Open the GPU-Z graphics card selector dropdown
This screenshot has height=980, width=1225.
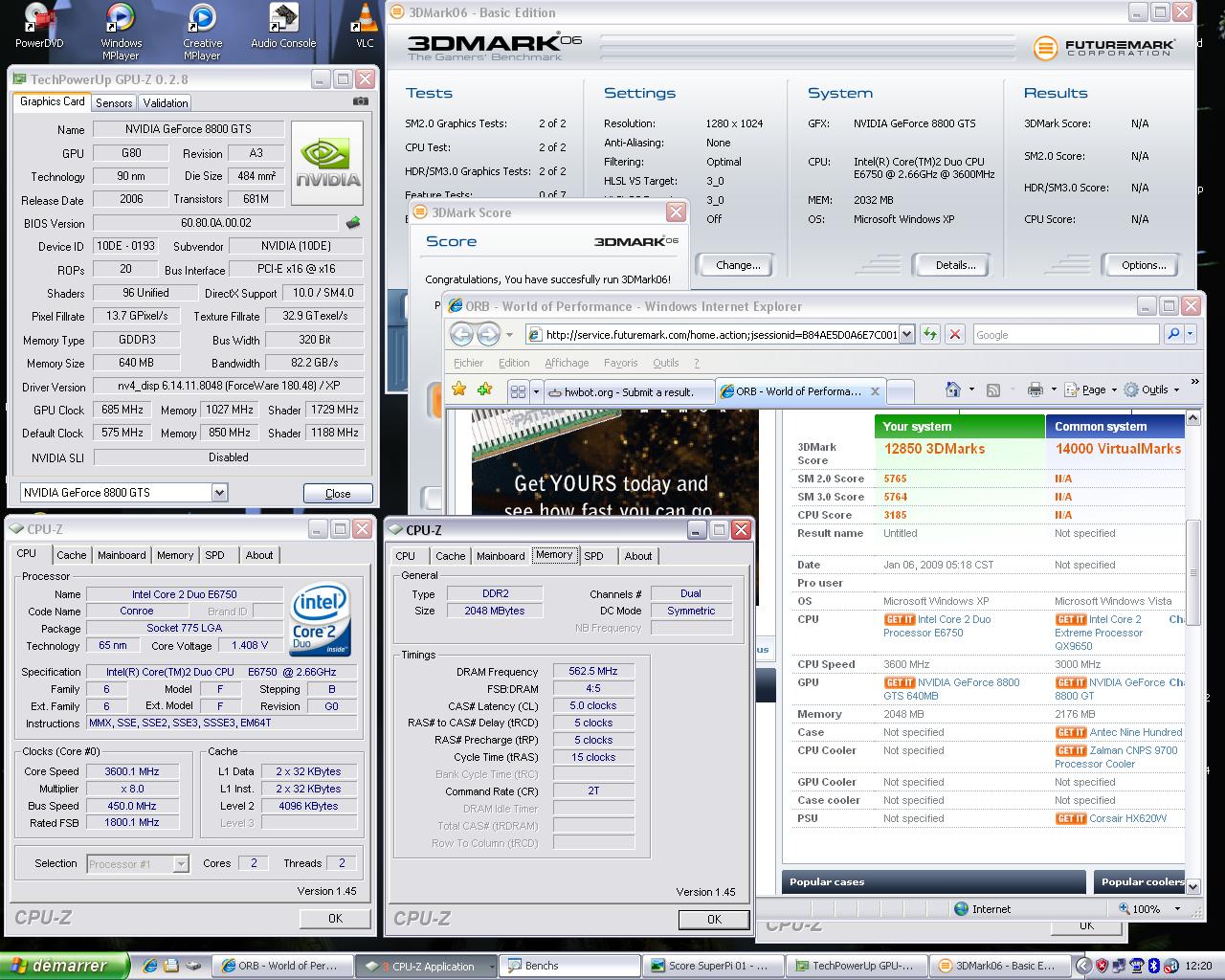pyautogui.click(x=219, y=493)
